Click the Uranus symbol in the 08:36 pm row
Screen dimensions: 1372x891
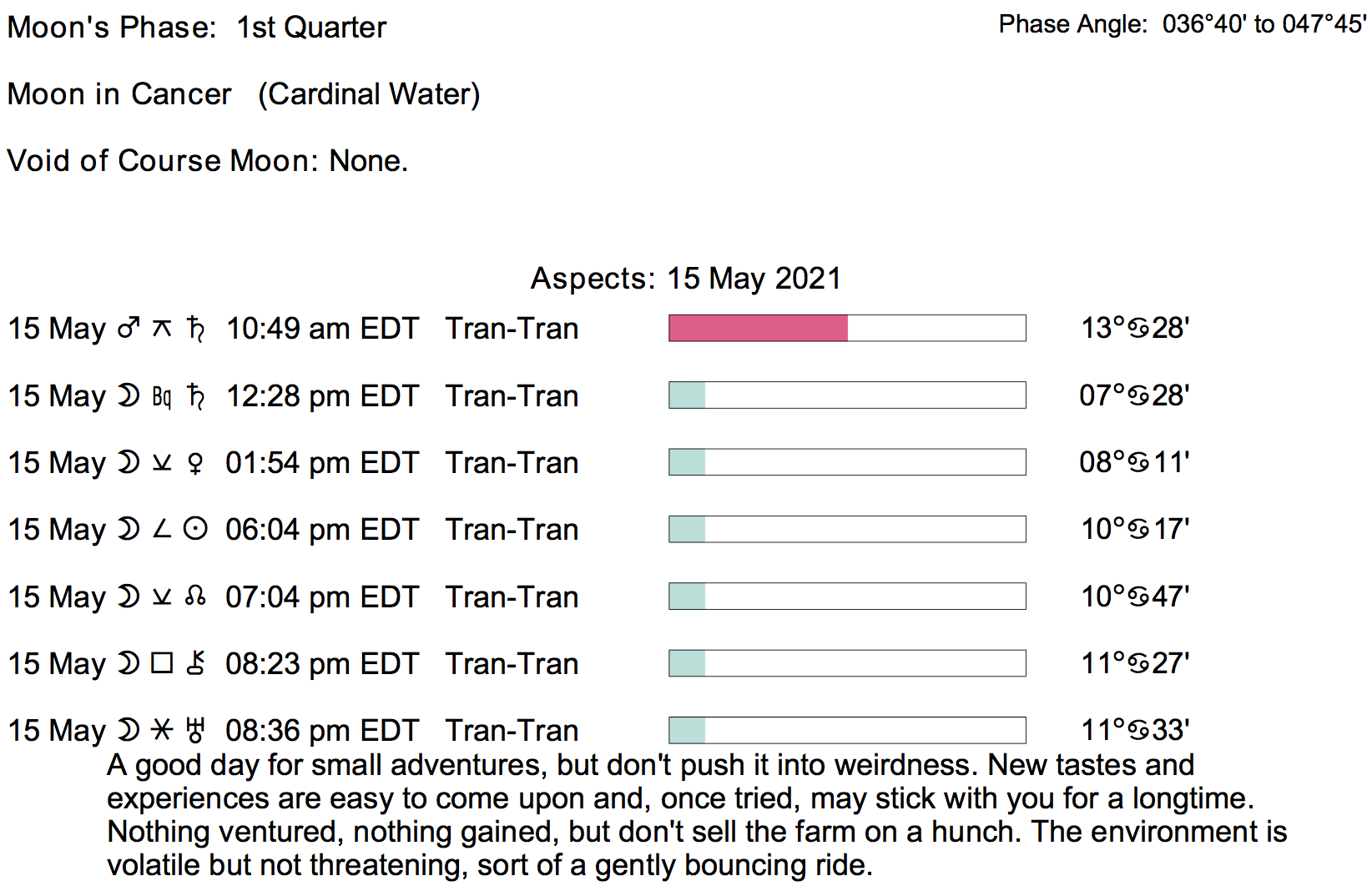(195, 730)
